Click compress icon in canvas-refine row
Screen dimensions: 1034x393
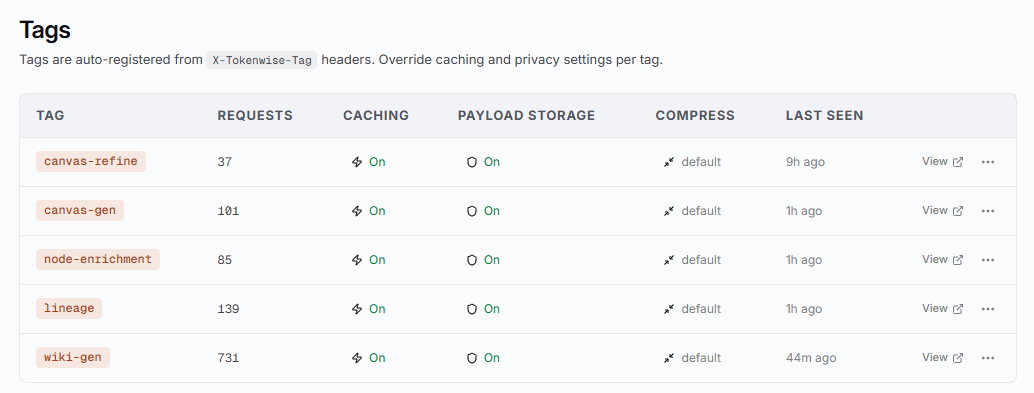tap(669, 162)
